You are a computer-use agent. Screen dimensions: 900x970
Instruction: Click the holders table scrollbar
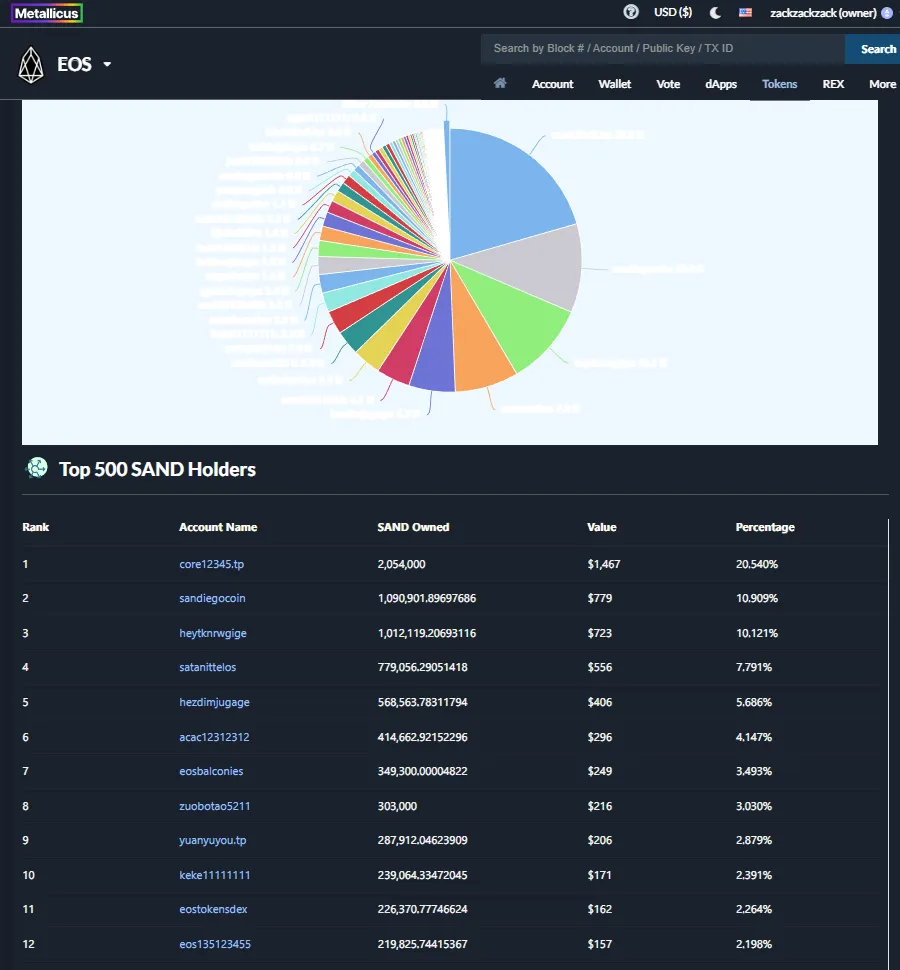coord(888,742)
